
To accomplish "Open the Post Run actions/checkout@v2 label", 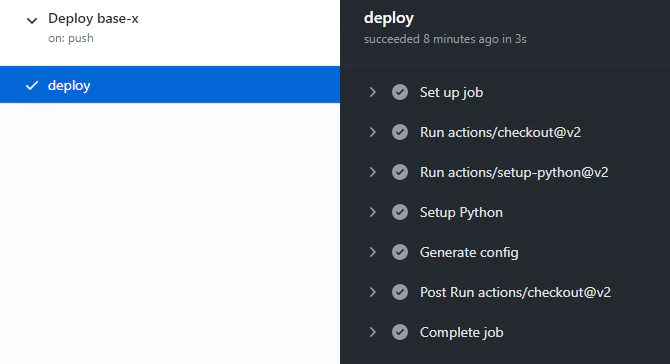I will click(x=515, y=292).
